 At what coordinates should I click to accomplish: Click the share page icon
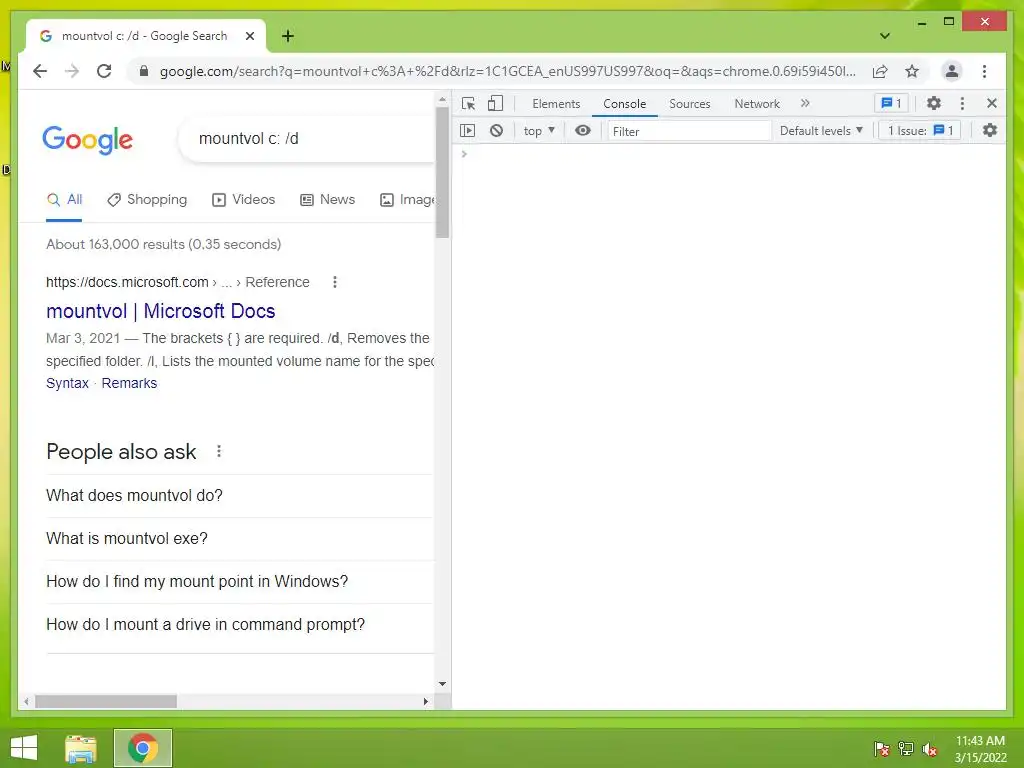pyautogui.click(x=880, y=71)
